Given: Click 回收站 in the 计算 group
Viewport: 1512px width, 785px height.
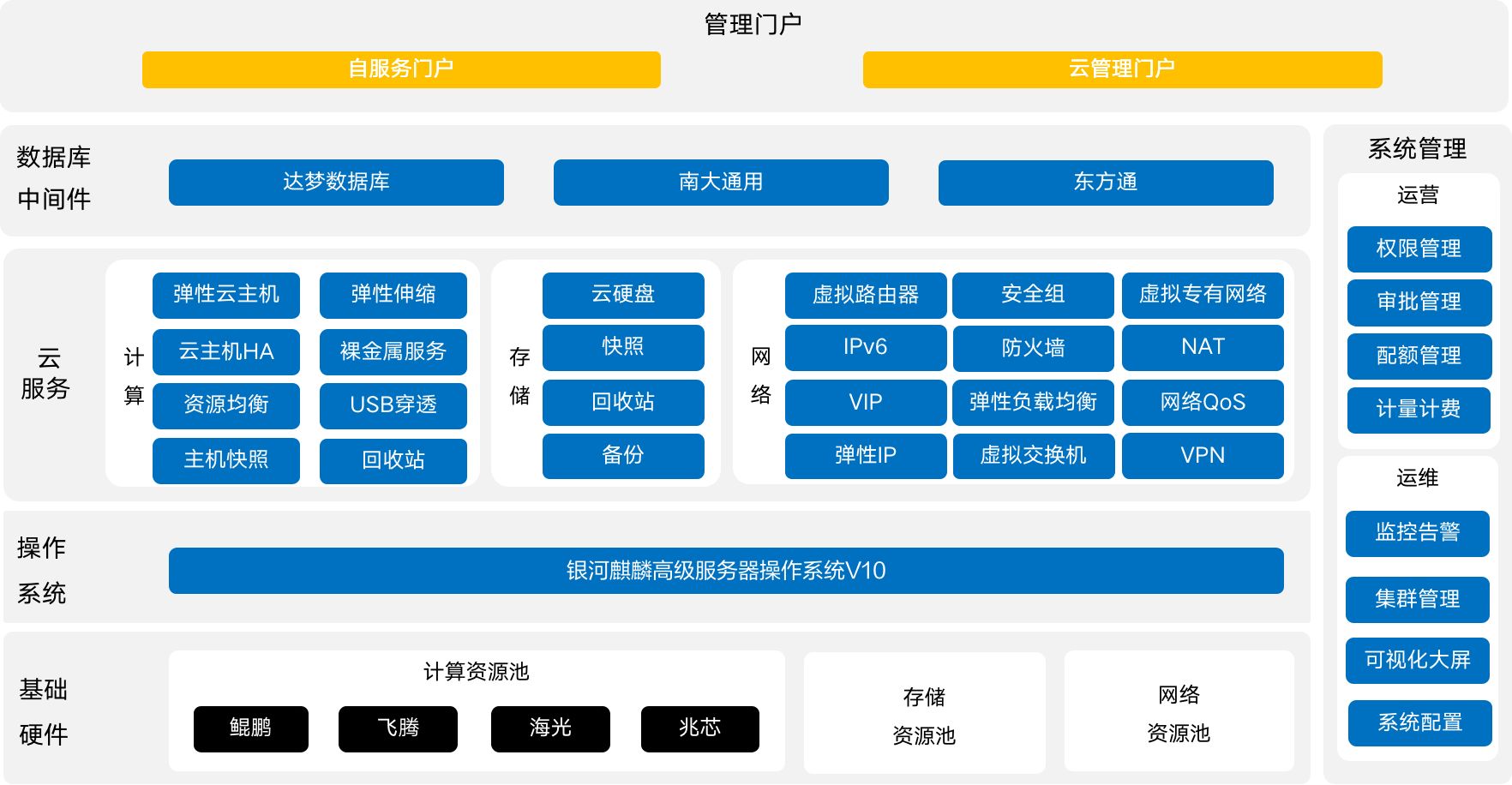Looking at the screenshot, I should [x=393, y=461].
